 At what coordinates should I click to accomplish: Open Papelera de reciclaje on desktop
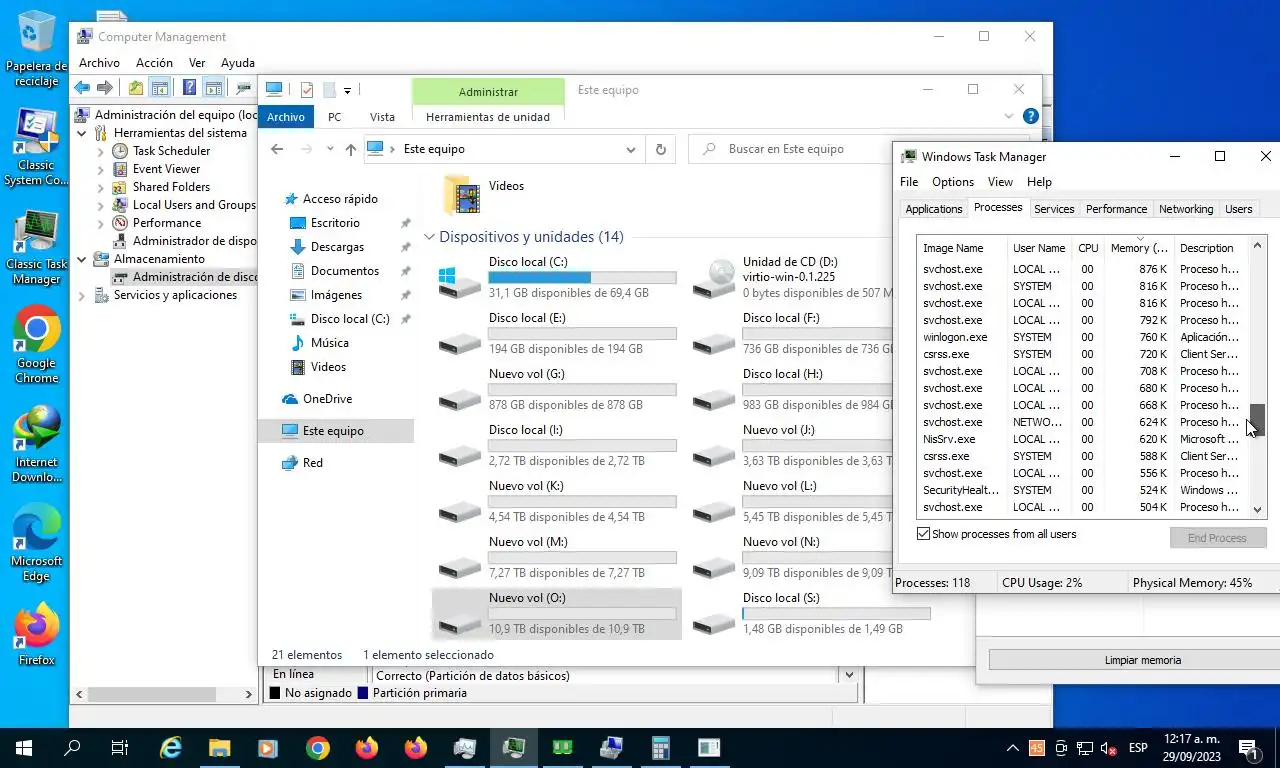36,48
